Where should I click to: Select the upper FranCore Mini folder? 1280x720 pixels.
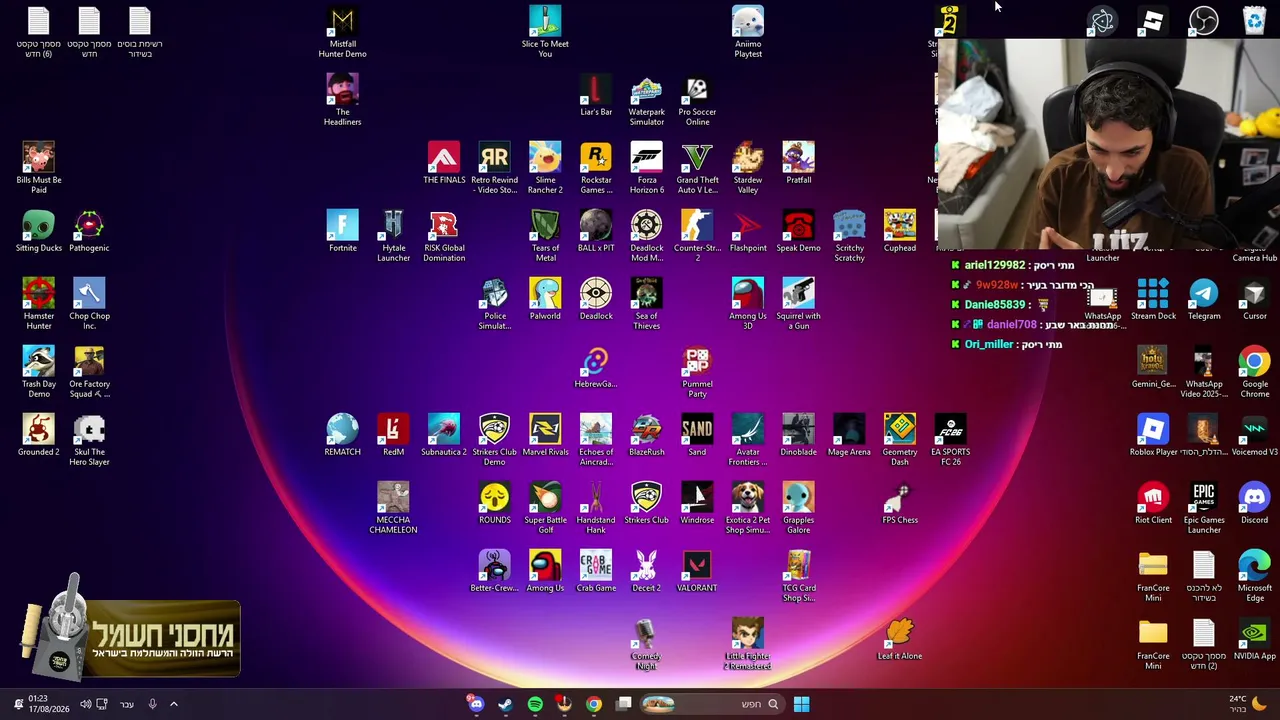pos(1153,577)
